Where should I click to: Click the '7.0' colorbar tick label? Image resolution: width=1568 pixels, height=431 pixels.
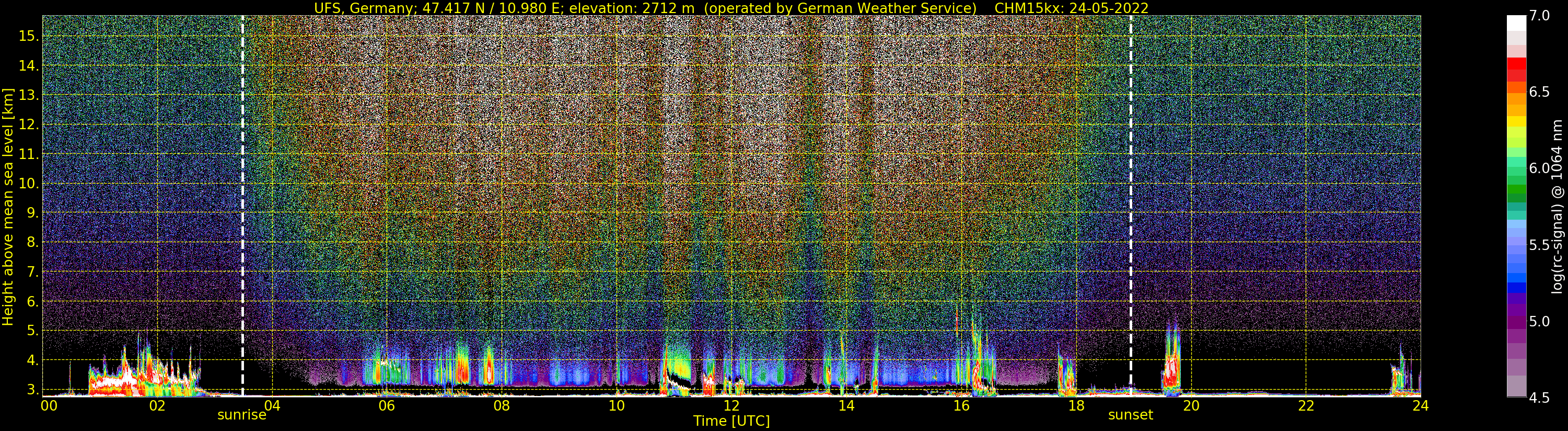1539,16
